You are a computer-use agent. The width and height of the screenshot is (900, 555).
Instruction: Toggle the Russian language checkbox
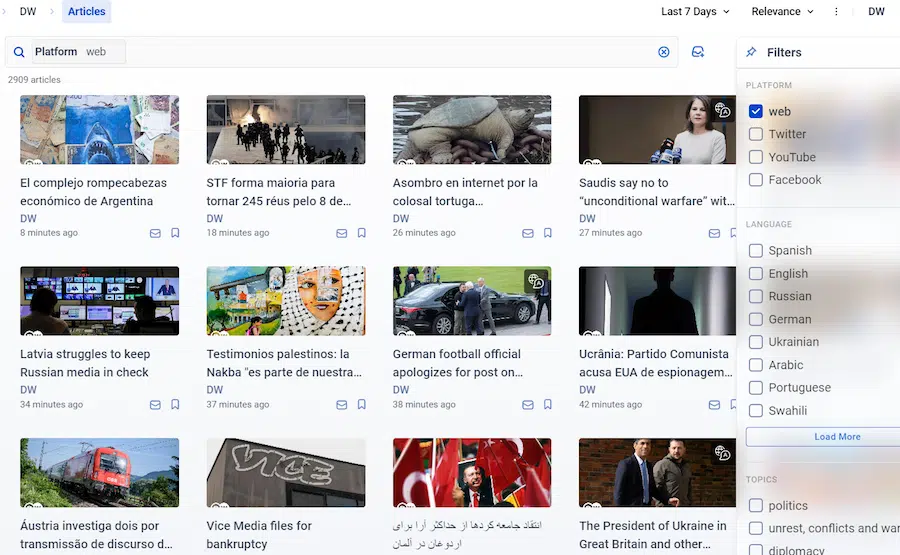coord(756,296)
